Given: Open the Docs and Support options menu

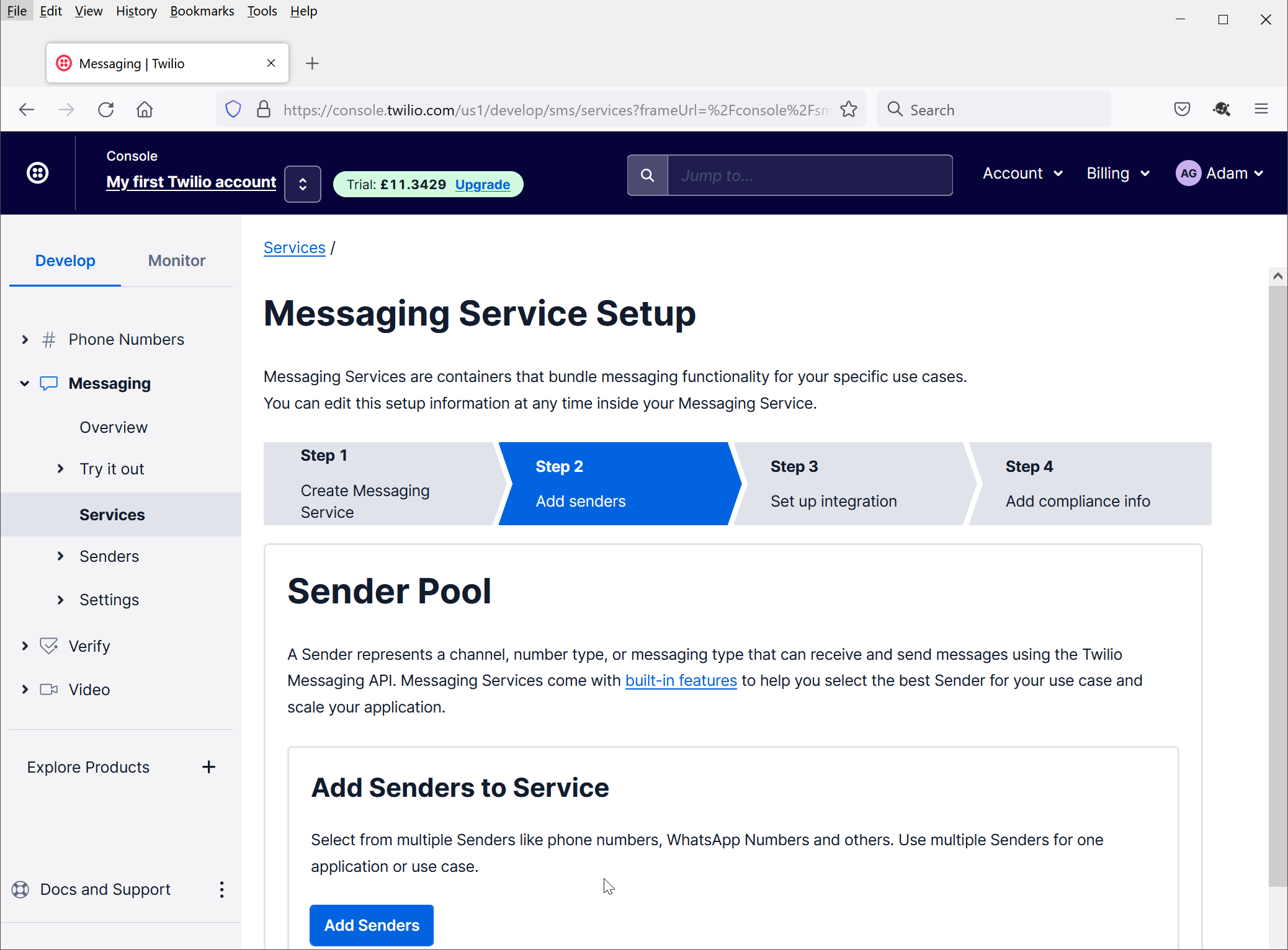Looking at the screenshot, I should pos(221,890).
